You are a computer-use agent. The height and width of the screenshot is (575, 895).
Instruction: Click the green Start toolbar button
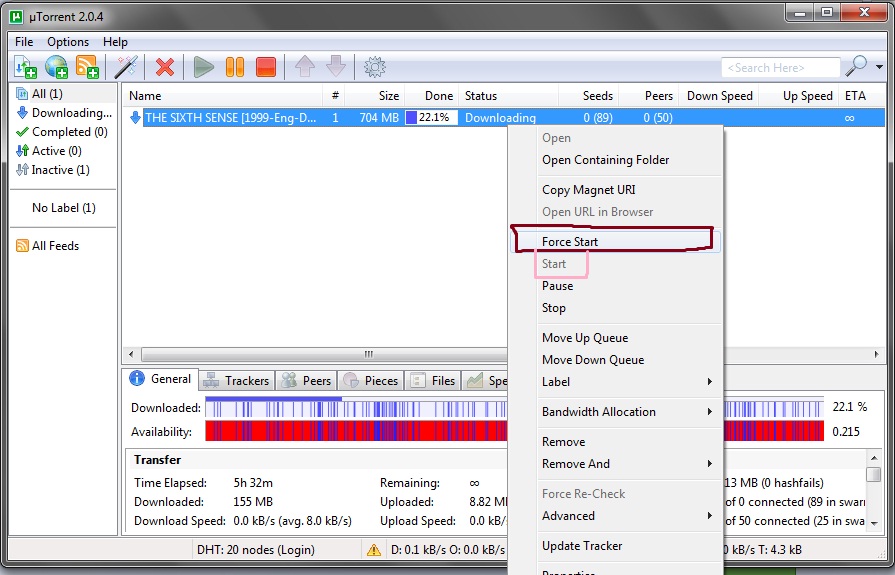(203, 67)
